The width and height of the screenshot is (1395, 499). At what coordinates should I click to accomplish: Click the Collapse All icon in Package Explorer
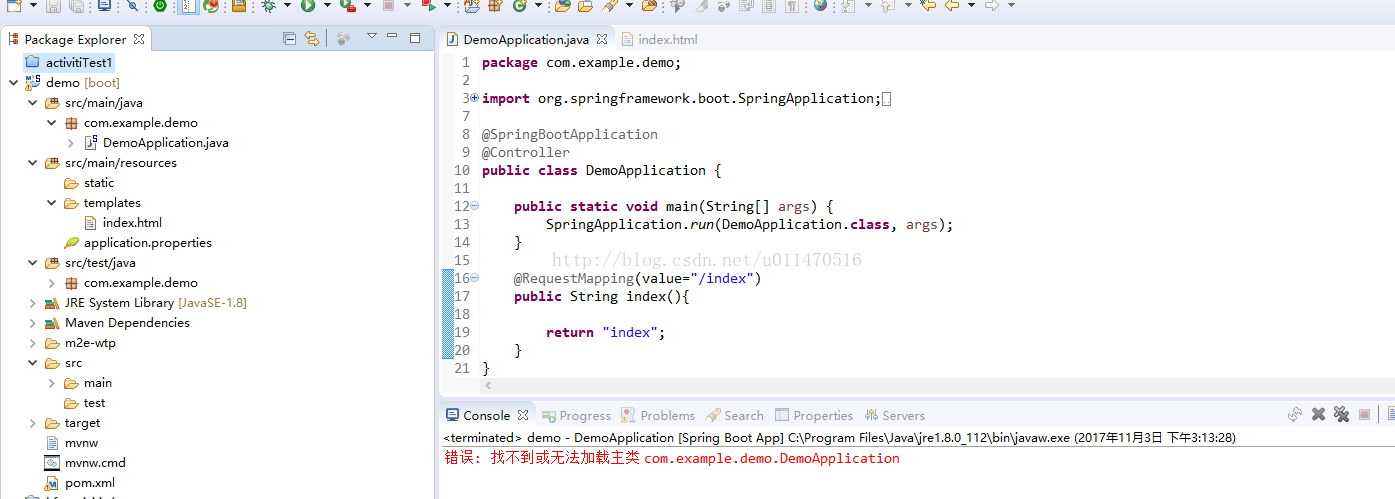point(289,39)
